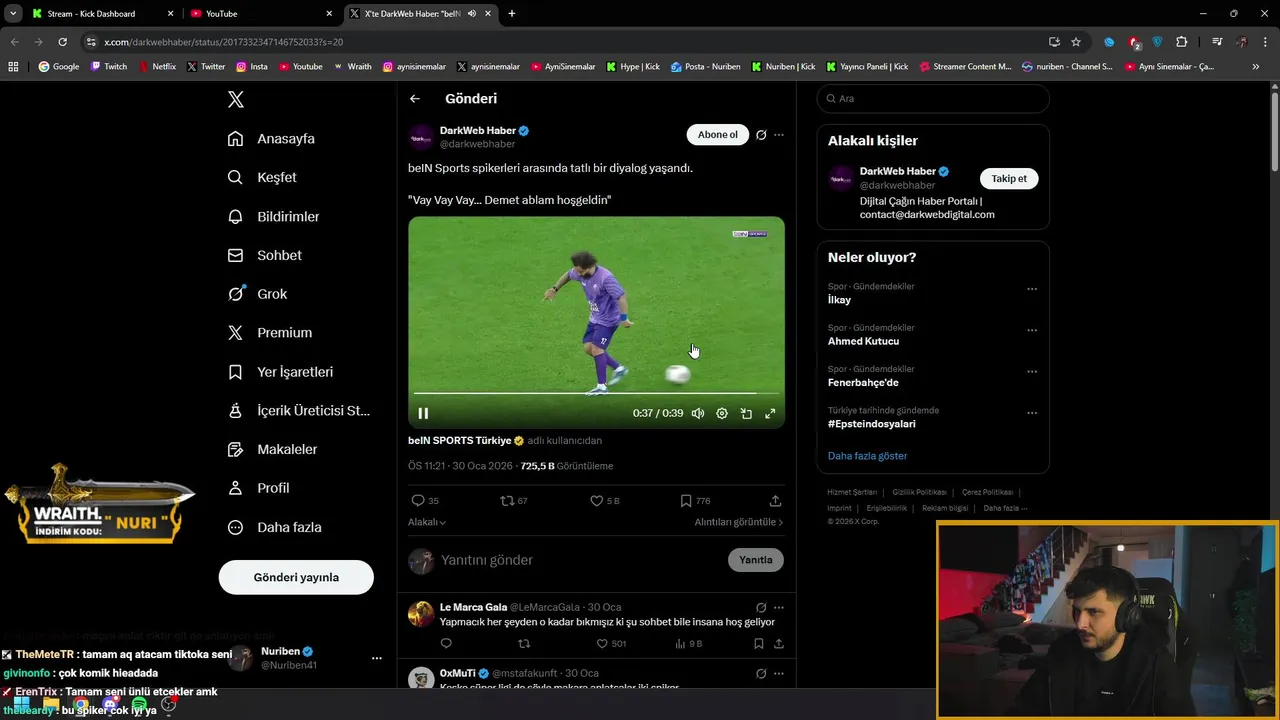Share the main post
This screenshot has width=1280, height=720.
coord(775,500)
